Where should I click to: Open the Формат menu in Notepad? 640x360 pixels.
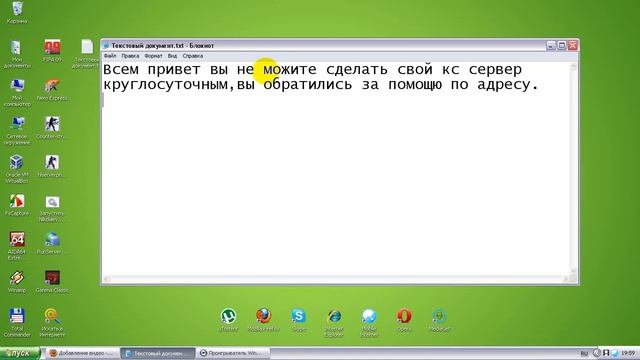click(x=153, y=56)
